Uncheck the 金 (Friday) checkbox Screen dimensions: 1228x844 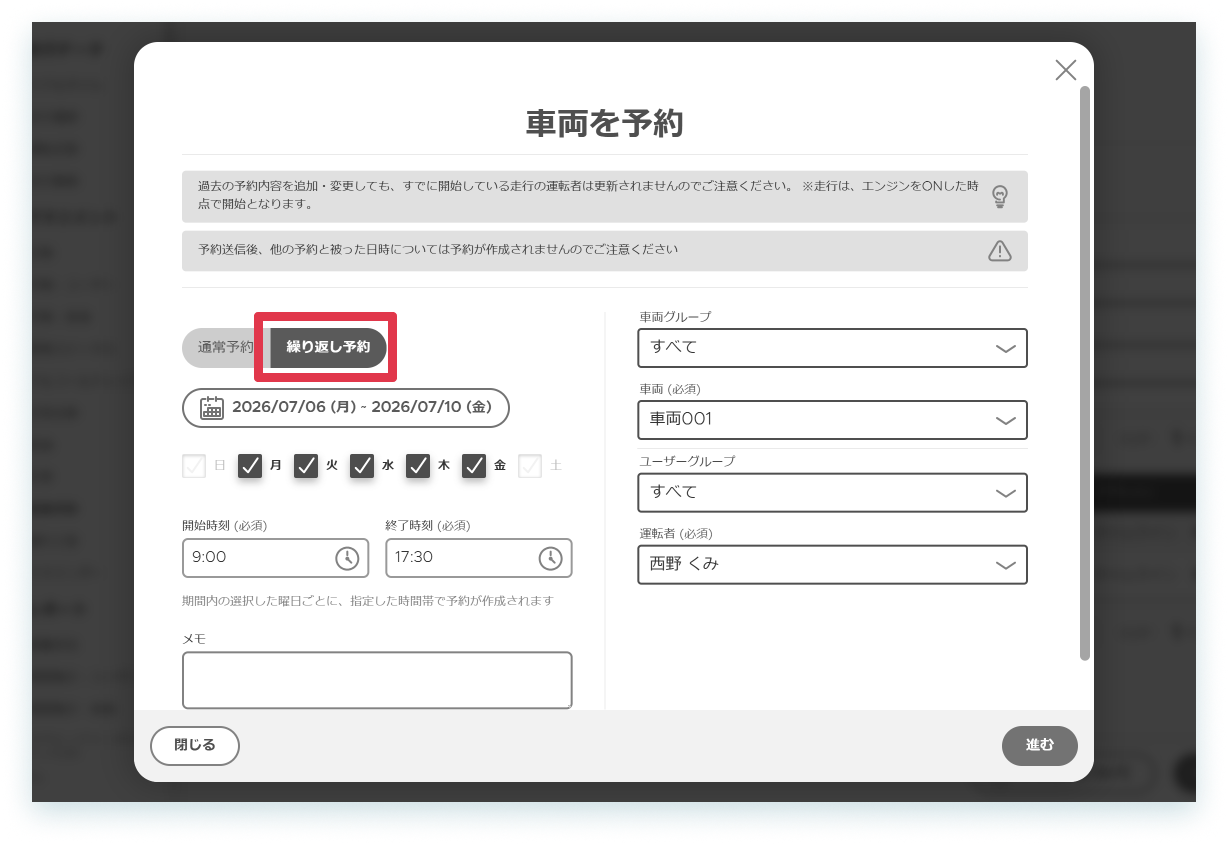[x=474, y=466]
